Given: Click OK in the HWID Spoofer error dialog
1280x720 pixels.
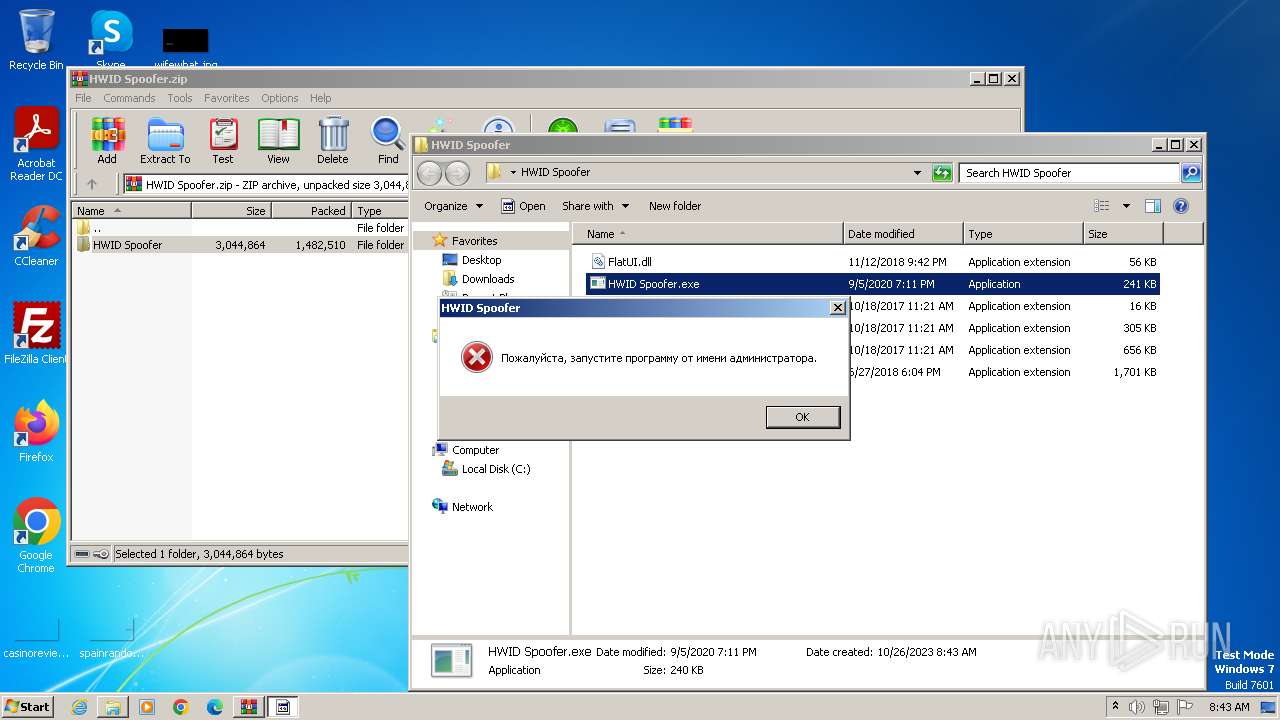Looking at the screenshot, I should pyautogui.click(x=802, y=417).
